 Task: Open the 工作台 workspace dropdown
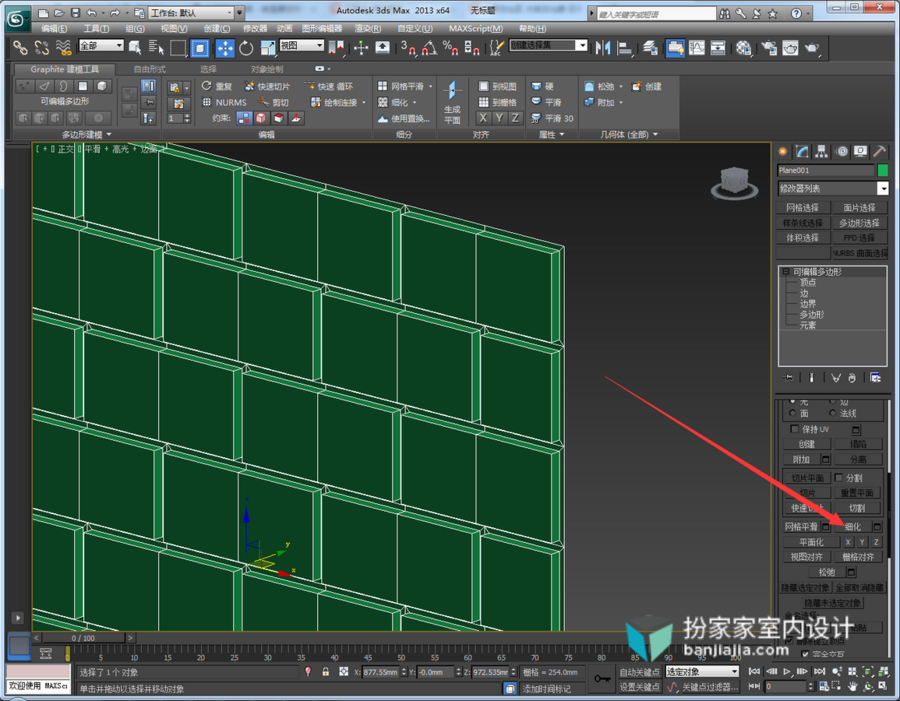point(191,13)
